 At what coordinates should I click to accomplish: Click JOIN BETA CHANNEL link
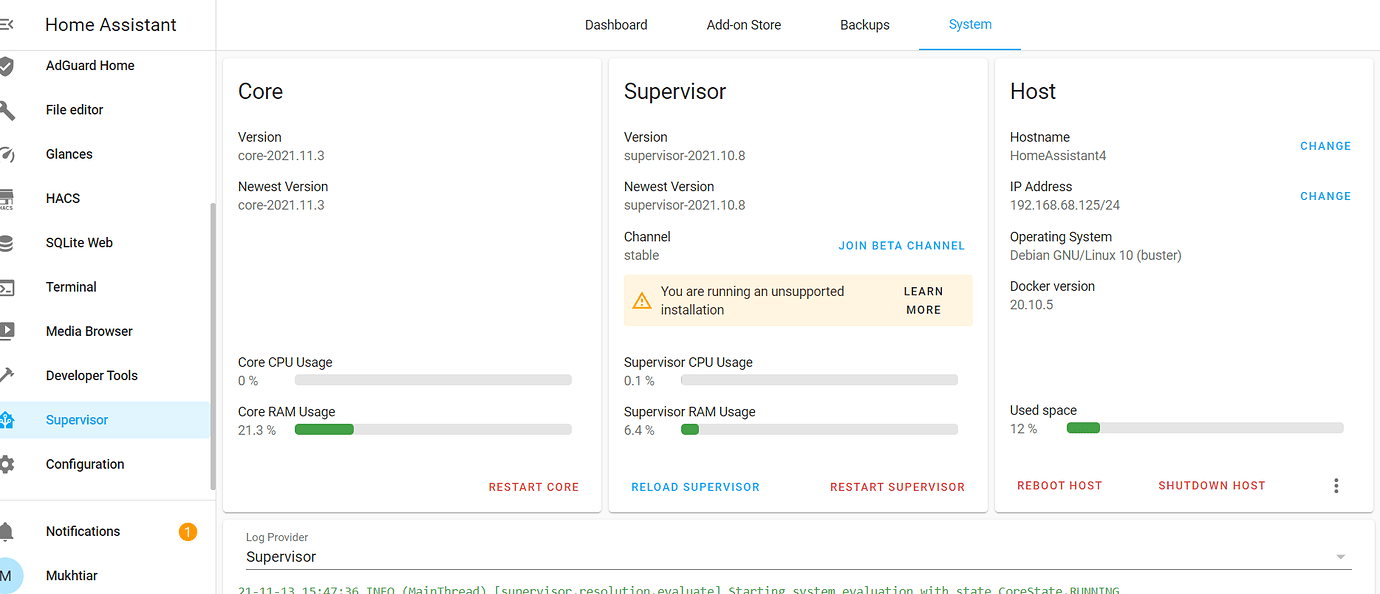tap(901, 246)
